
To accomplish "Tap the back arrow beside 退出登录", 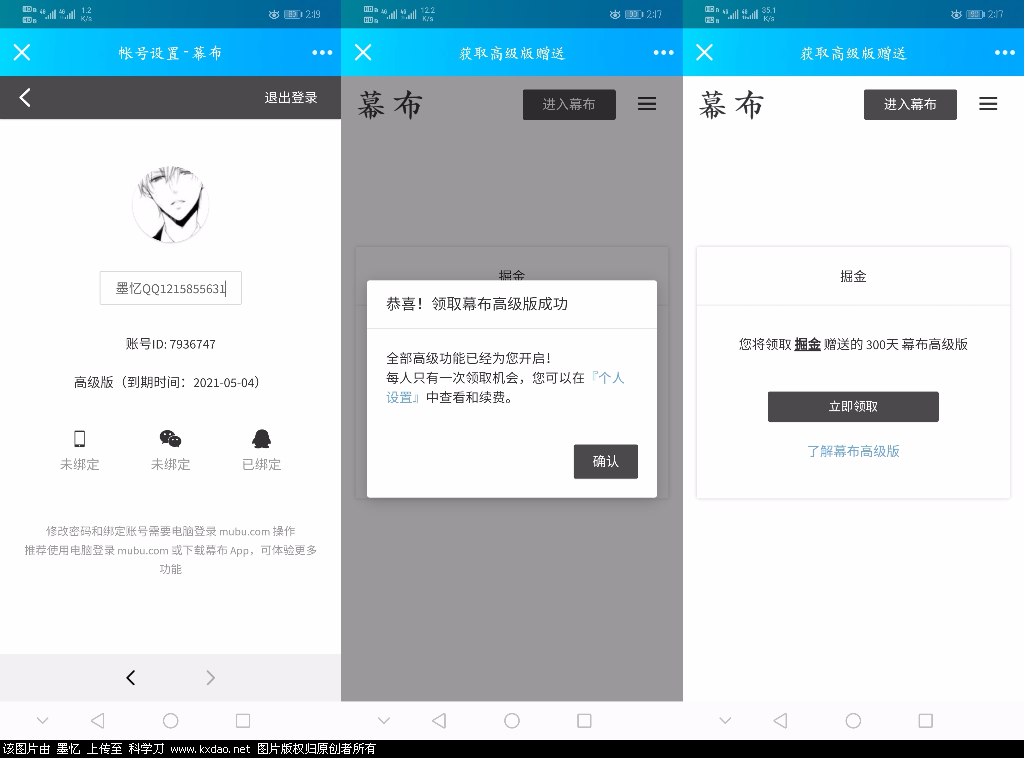I will (25, 97).
